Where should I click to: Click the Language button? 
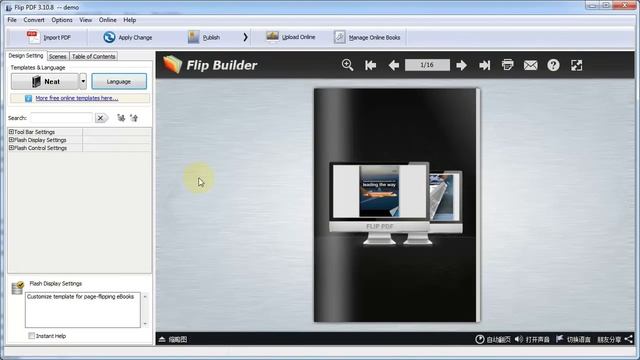tap(119, 81)
